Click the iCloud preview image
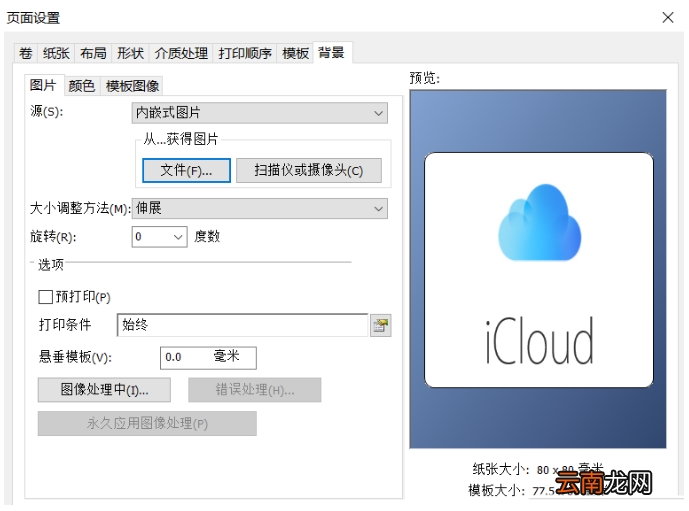This screenshot has width=689, height=511. [x=538, y=269]
